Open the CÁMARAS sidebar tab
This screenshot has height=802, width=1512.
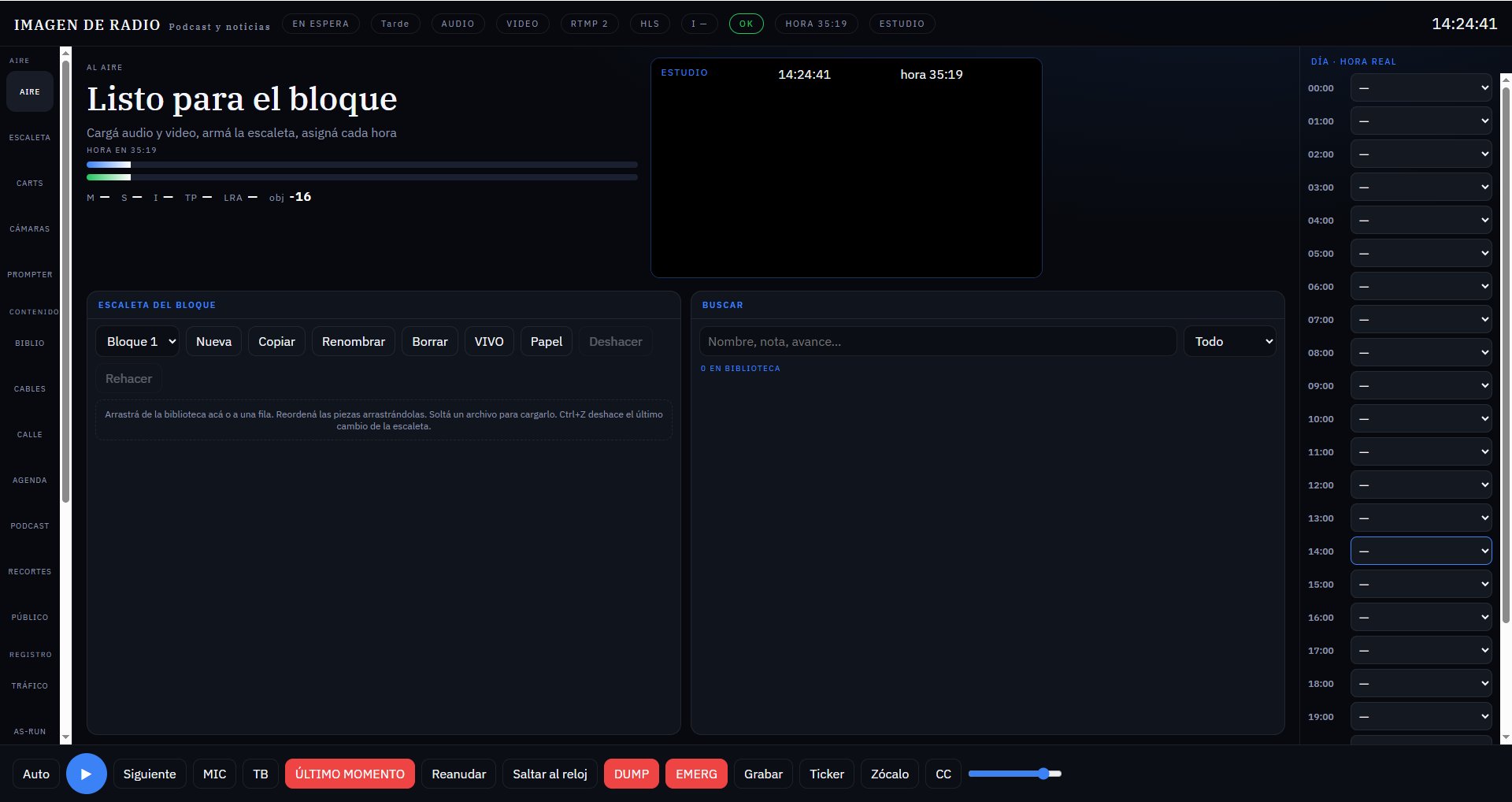click(x=30, y=228)
